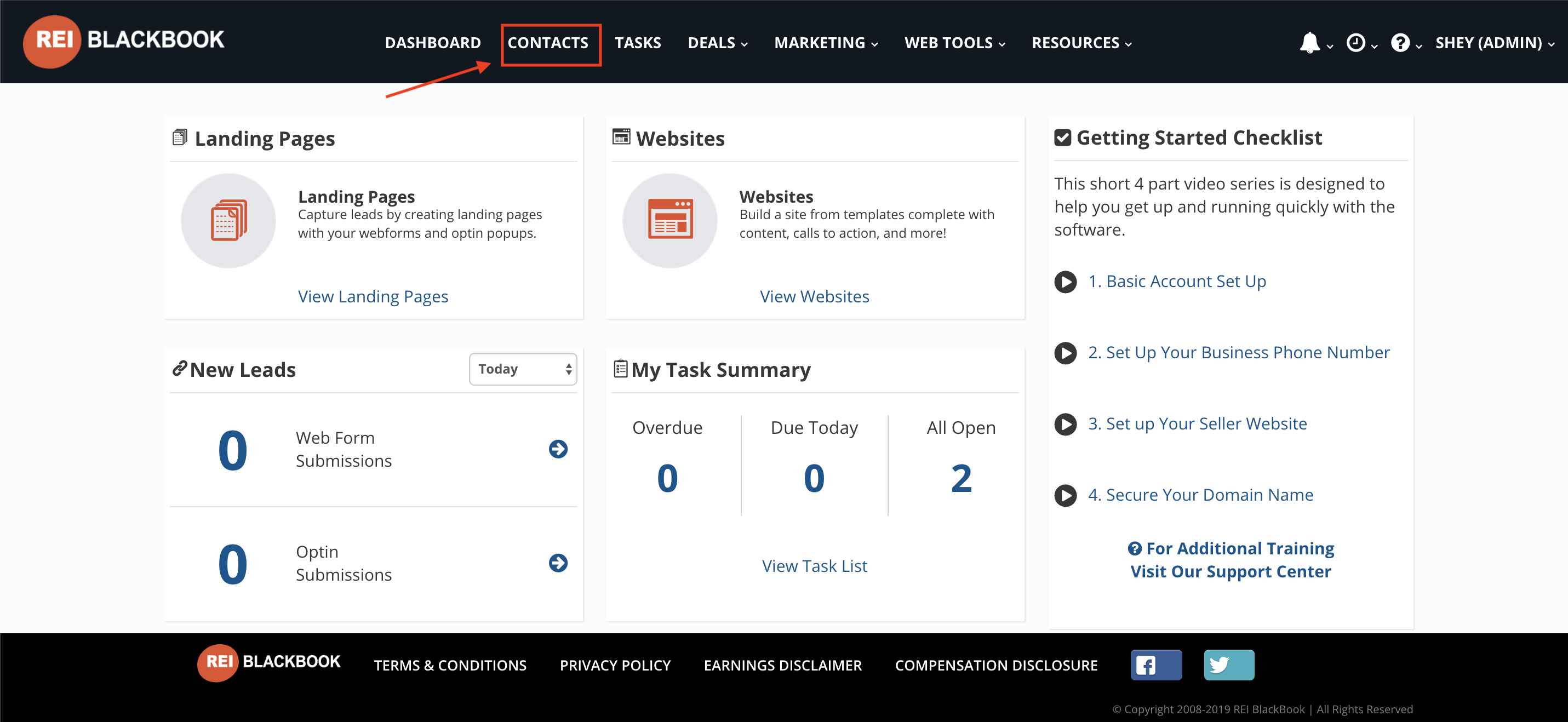The height and width of the screenshot is (722, 1568).
Task: Expand the Marketing dropdown menu
Action: click(x=826, y=43)
